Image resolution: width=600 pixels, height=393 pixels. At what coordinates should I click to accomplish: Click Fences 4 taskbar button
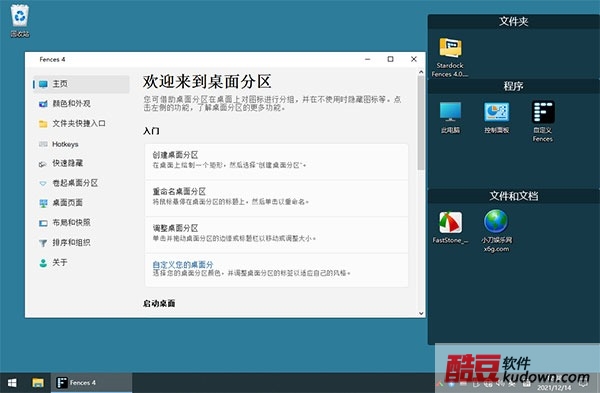[x=91, y=383]
